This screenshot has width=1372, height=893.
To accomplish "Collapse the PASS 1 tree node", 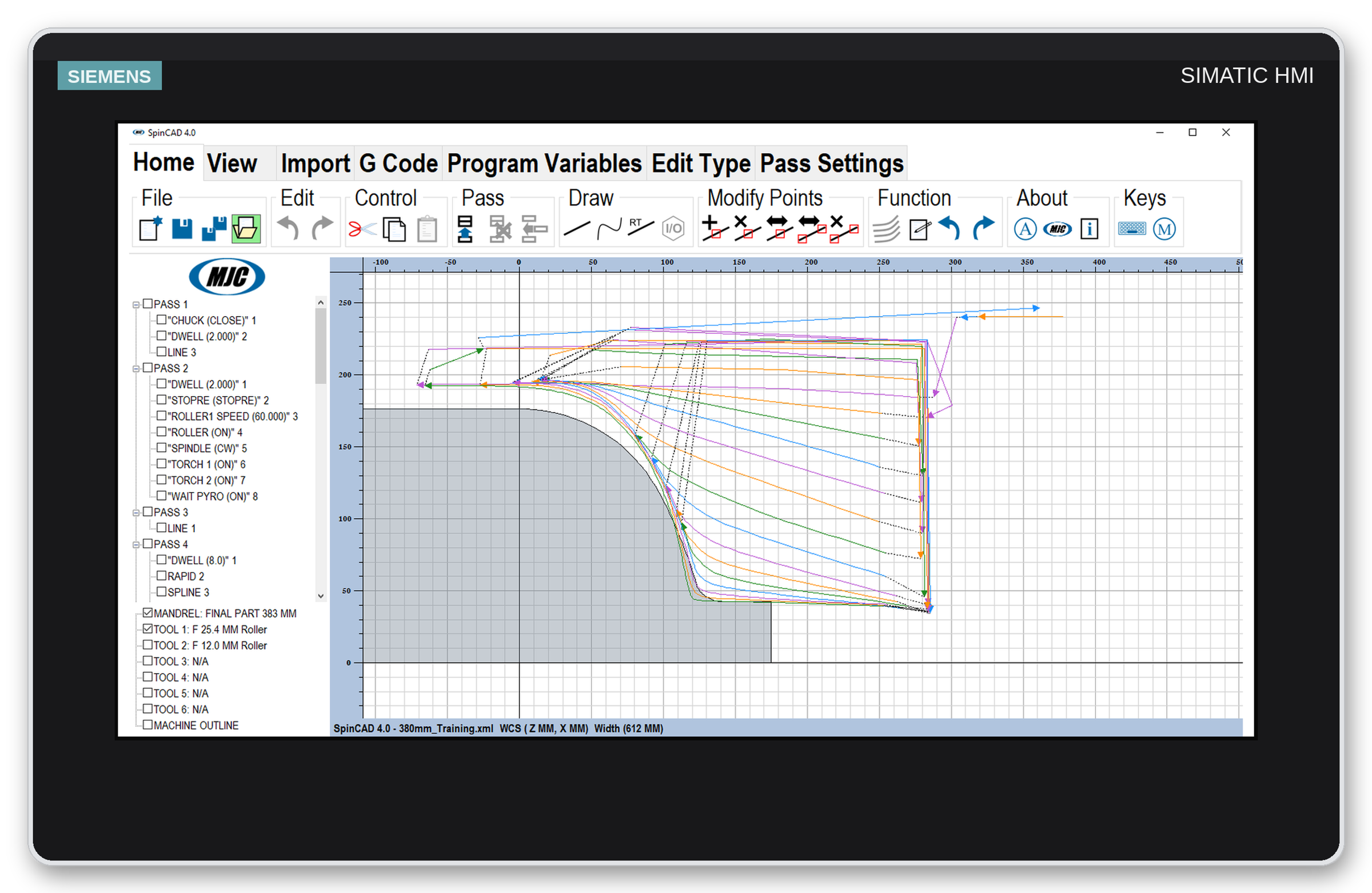I will click(x=136, y=304).
